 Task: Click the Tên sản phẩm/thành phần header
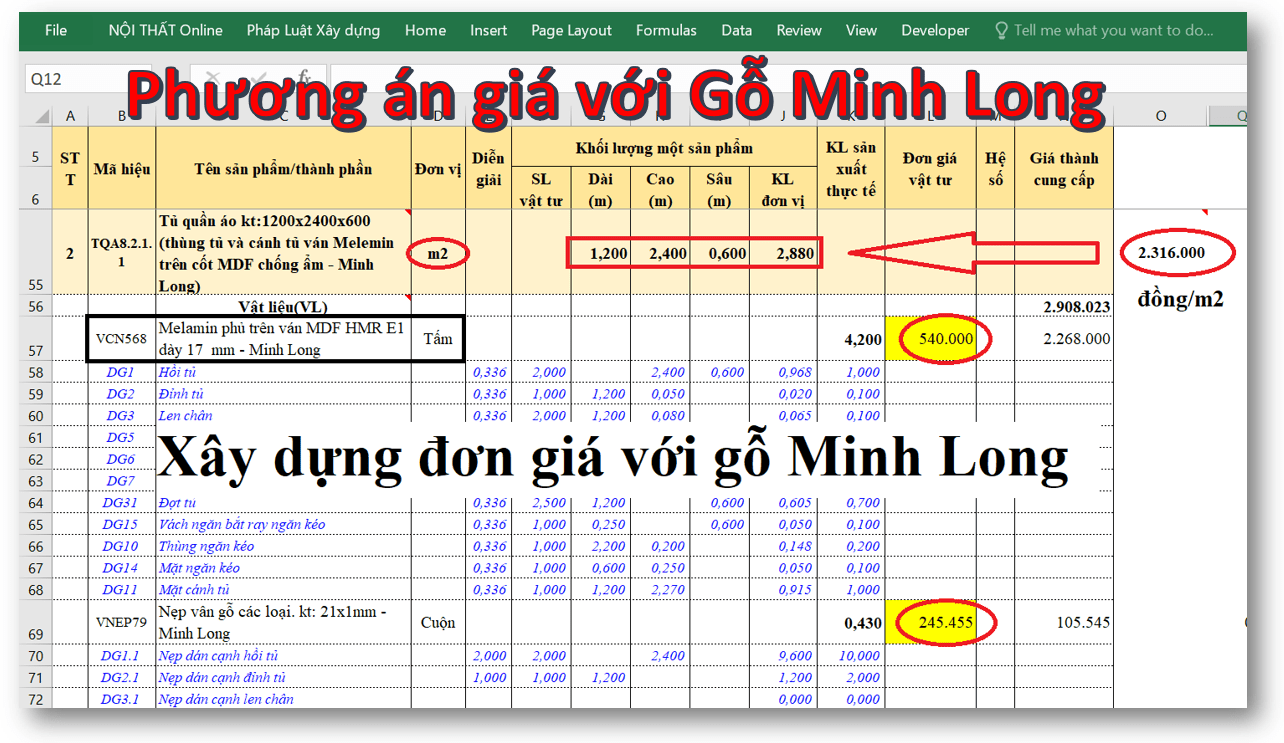[283, 168]
